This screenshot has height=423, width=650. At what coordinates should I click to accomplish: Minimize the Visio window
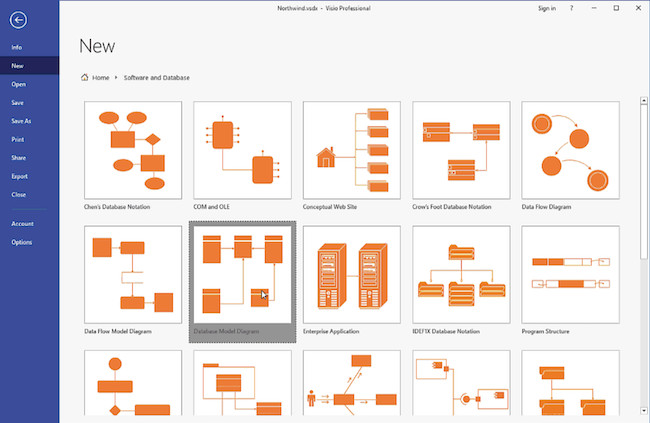point(594,8)
